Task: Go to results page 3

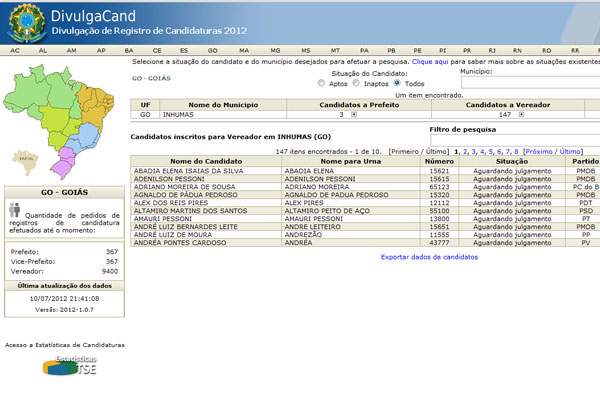Action: (473, 151)
